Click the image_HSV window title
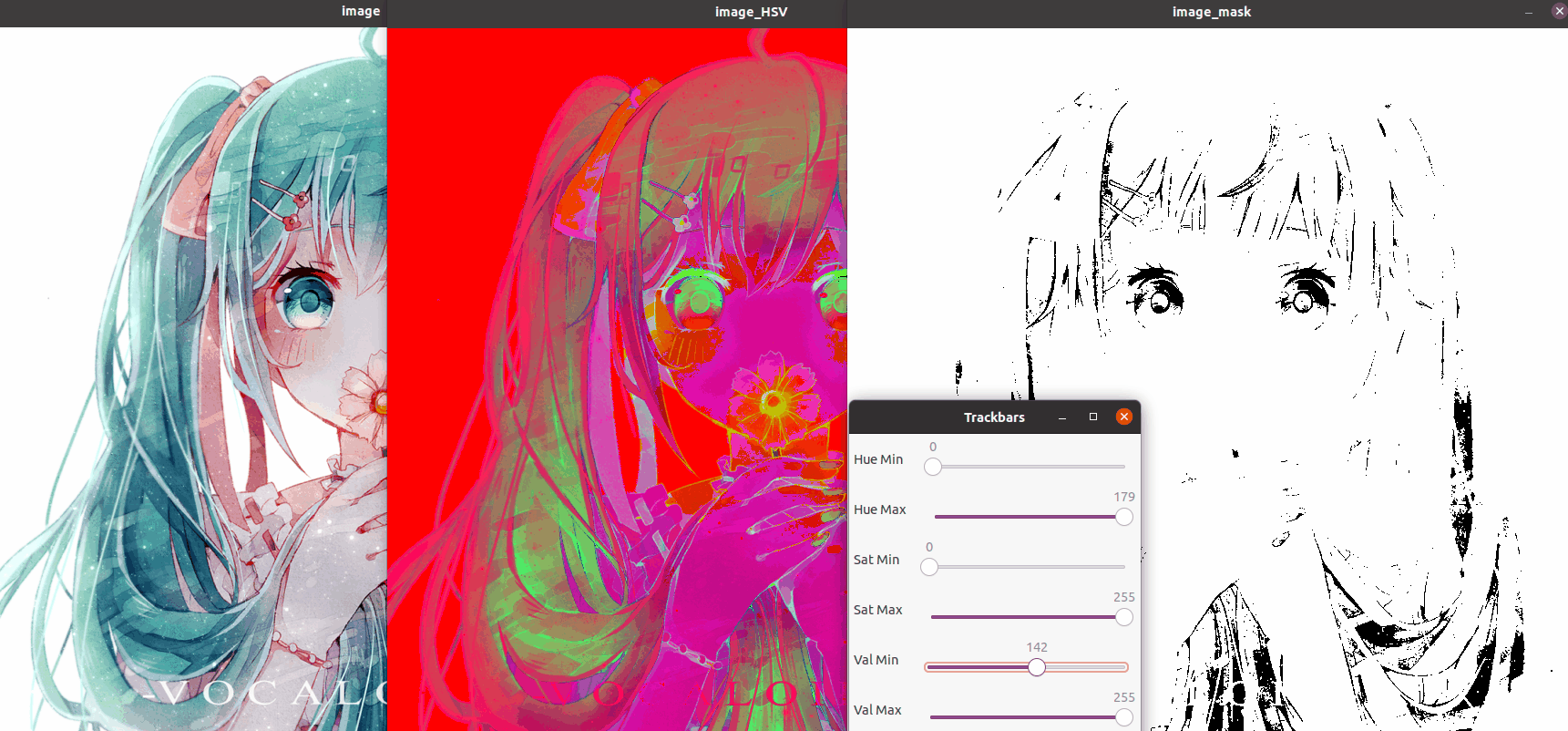 751,12
